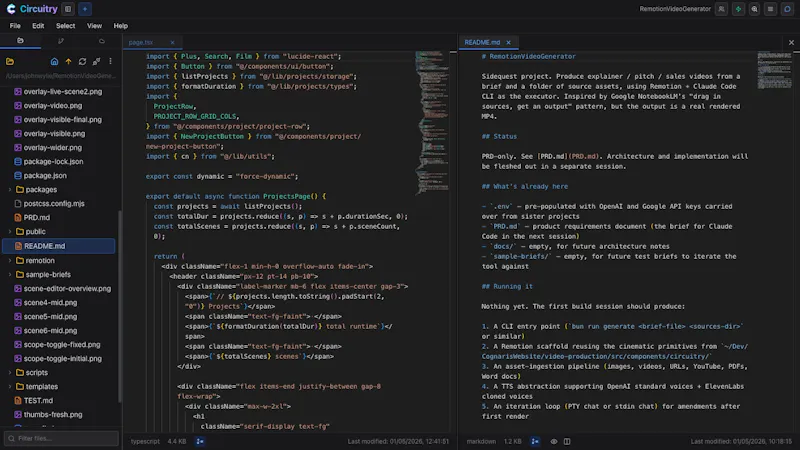The image size is (800, 450).
Task: Click the orange up-directory arrow
Action: 68,62
